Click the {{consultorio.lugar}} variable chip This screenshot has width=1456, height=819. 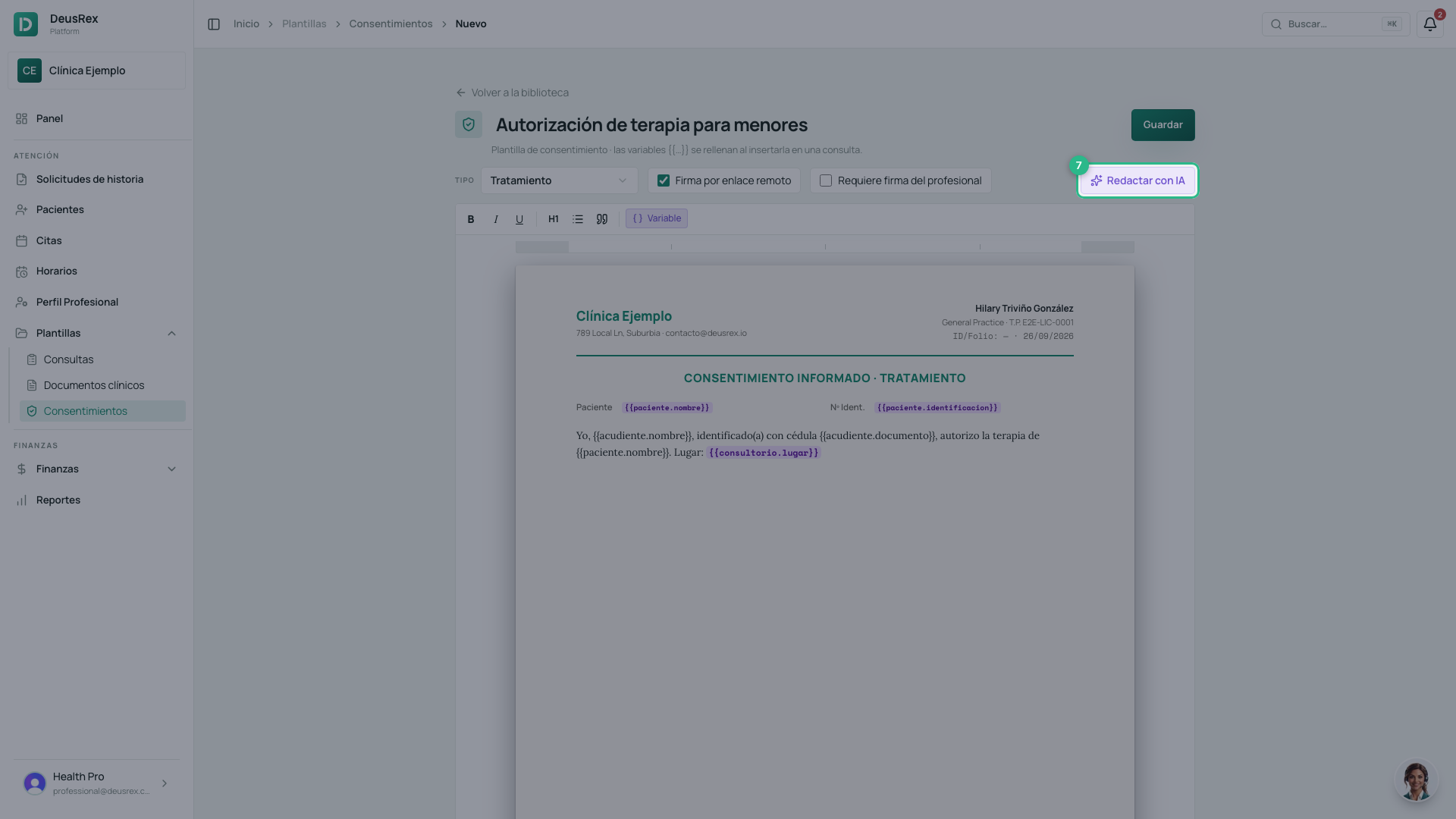tap(764, 453)
